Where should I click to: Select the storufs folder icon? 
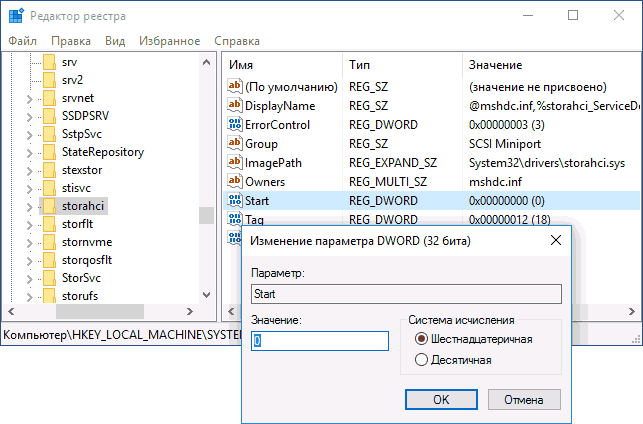(49, 296)
